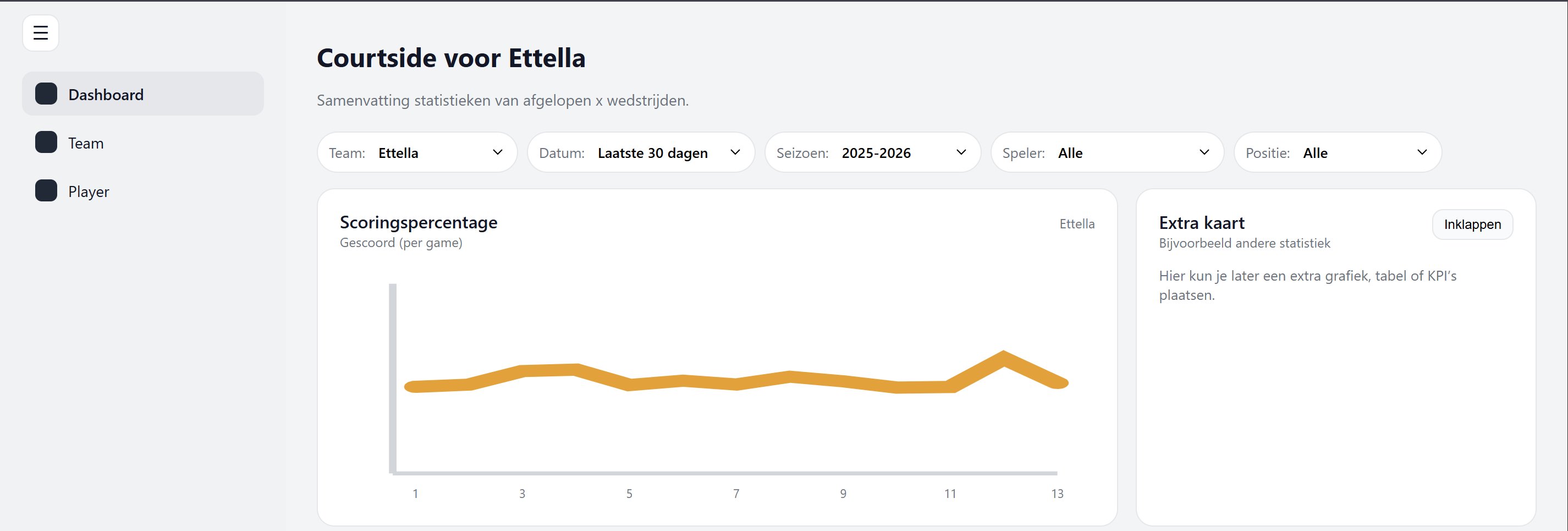Click the Ettella label on the chart card
1568x531 pixels.
[1077, 223]
